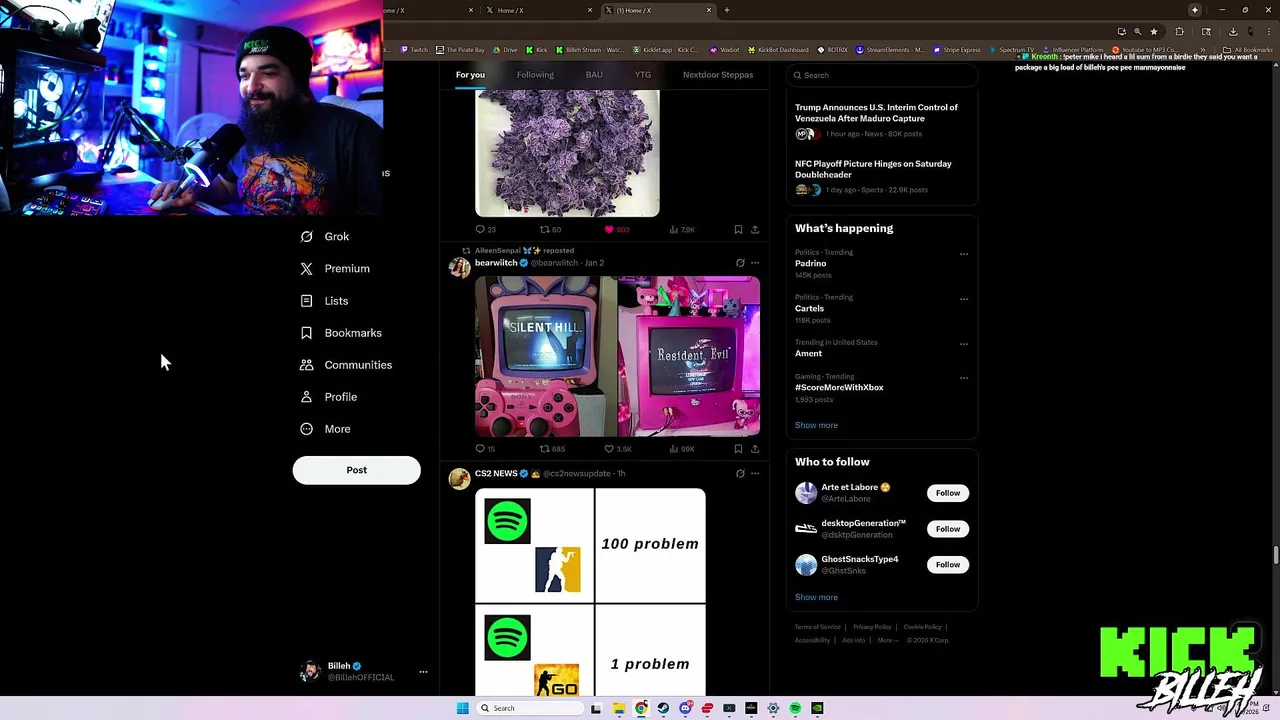Open options for Cartels trend
The width and height of the screenshot is (1280, 720).
point(964,299)
